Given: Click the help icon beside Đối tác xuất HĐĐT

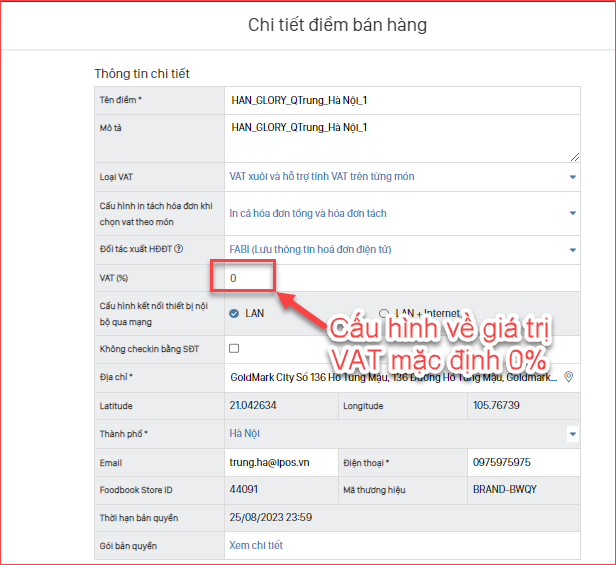Looking at the screenshot, I should (x=179, y=250).
